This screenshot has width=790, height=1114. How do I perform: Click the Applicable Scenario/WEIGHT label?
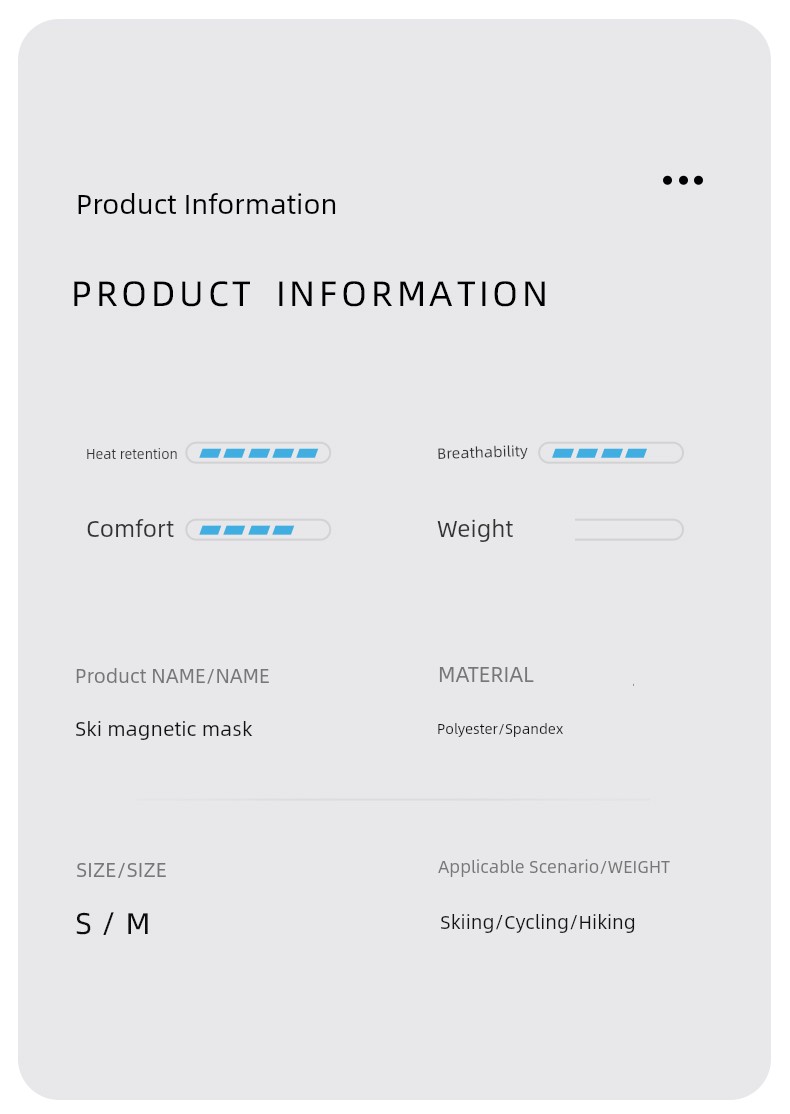tap(554, 867)
